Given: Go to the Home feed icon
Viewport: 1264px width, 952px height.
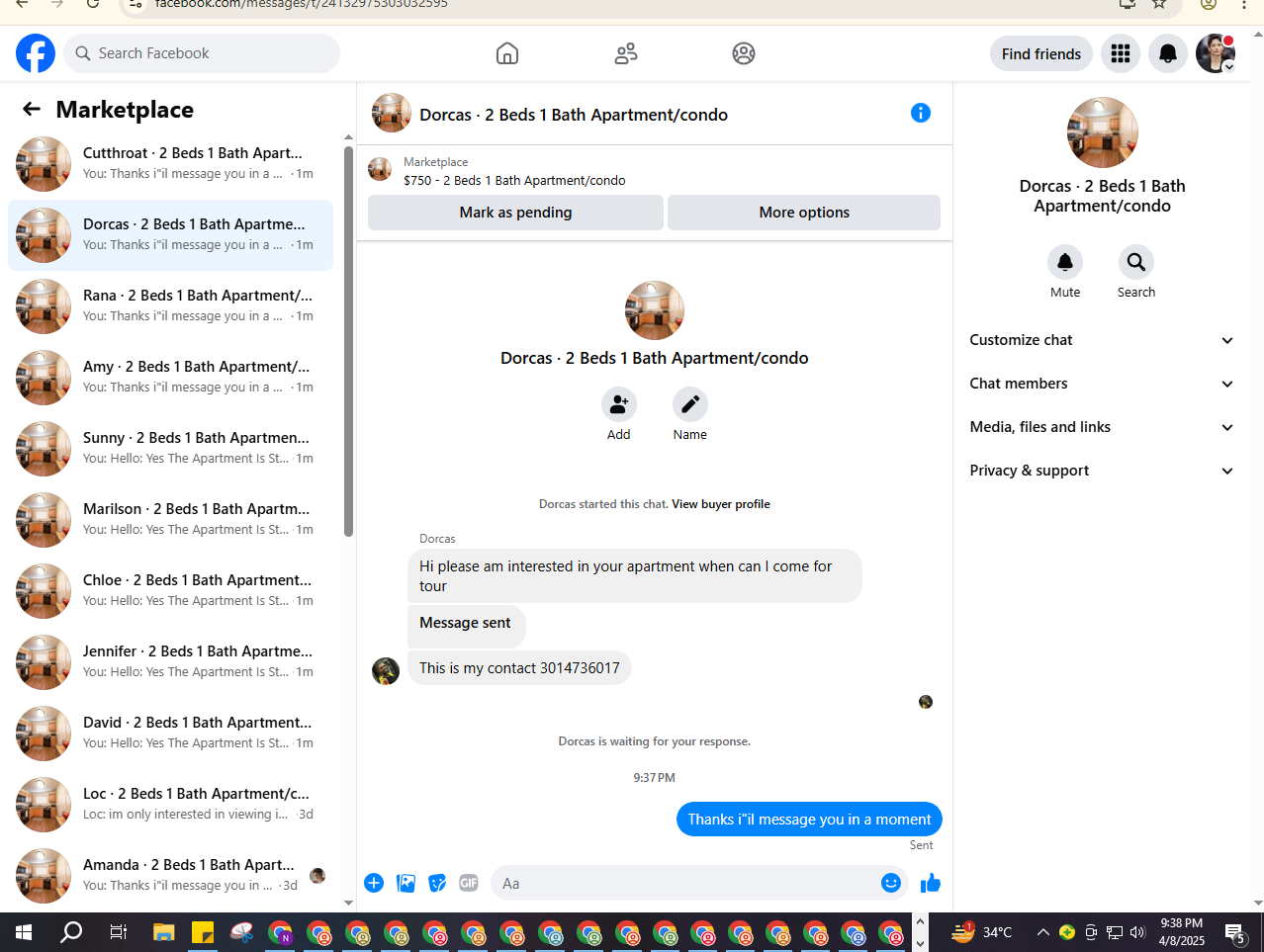Looking at the screenshot, I should tap(507, 53).
